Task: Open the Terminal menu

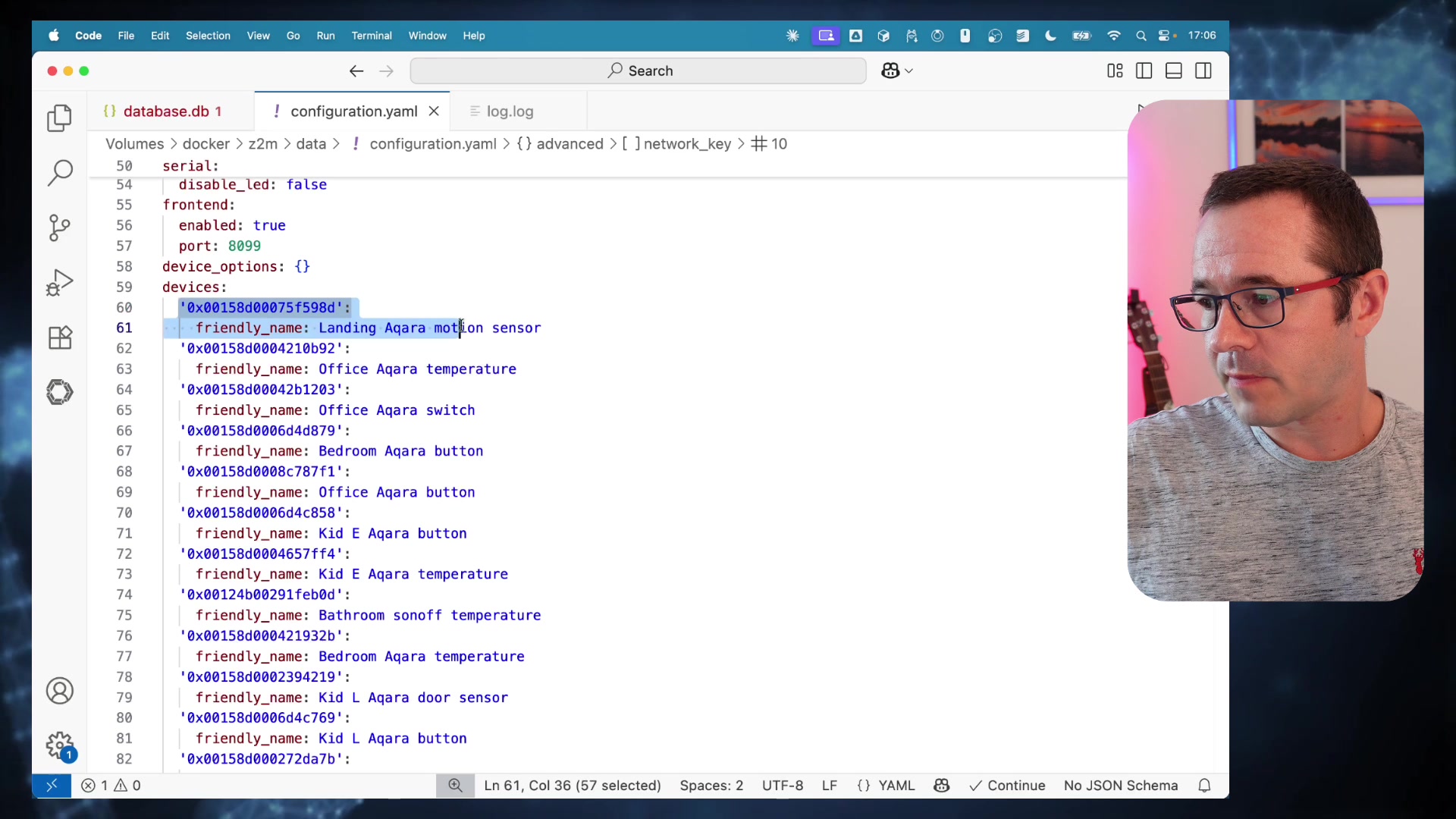Action: point(371,36)
